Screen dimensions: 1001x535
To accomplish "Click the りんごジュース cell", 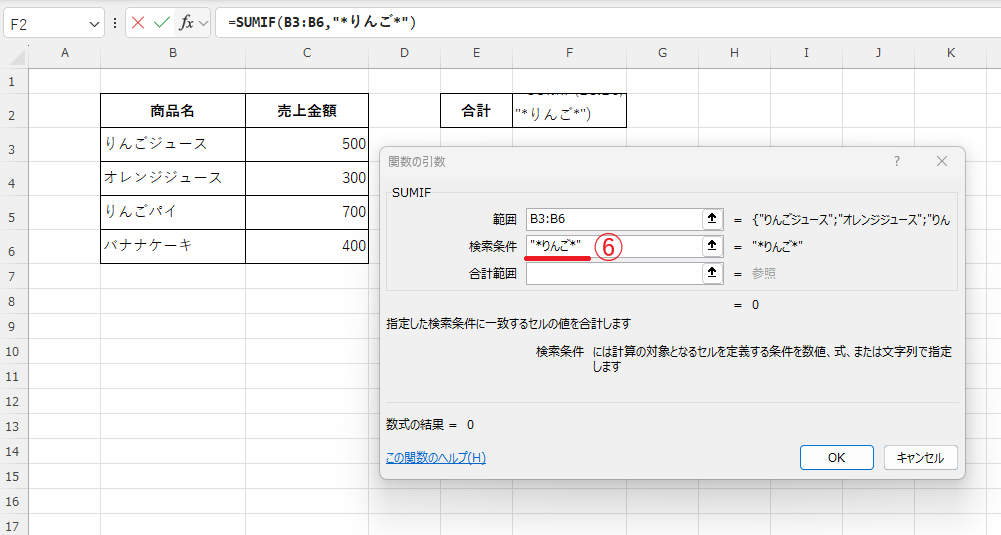I will 173,144.
